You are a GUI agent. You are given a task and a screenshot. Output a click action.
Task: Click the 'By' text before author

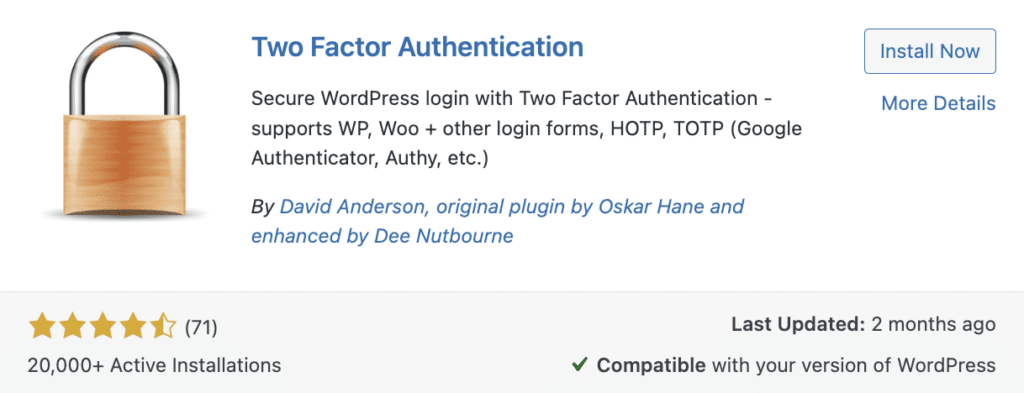point(263,208)
